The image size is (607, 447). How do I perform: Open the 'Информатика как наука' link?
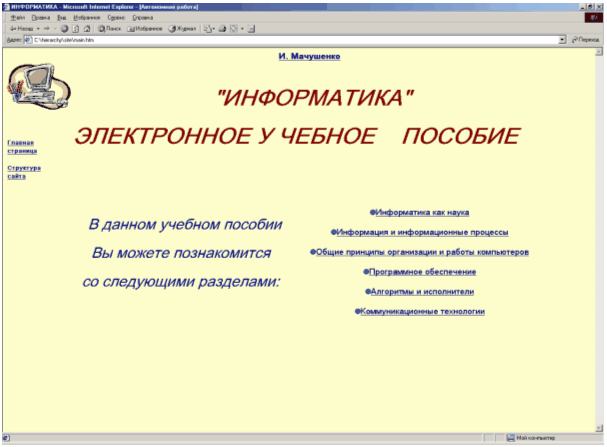[421, 212]
